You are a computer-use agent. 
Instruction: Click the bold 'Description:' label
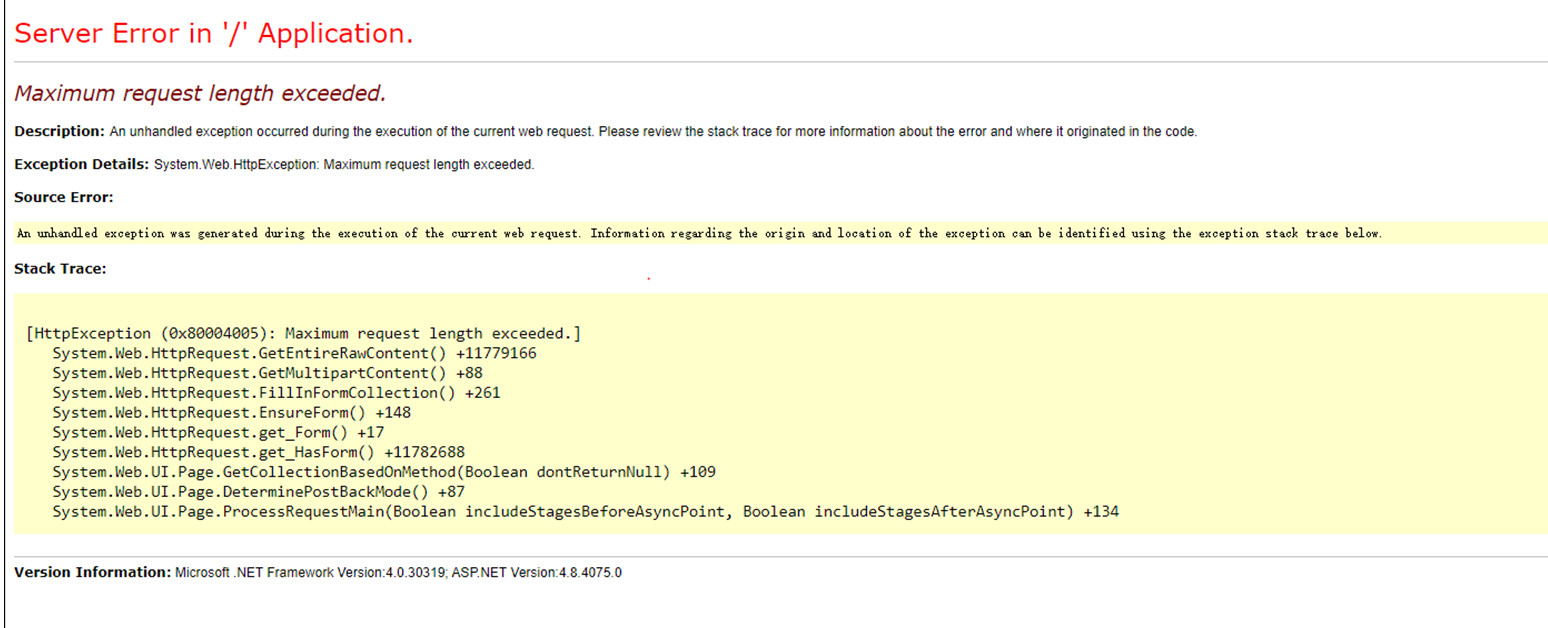59,131
